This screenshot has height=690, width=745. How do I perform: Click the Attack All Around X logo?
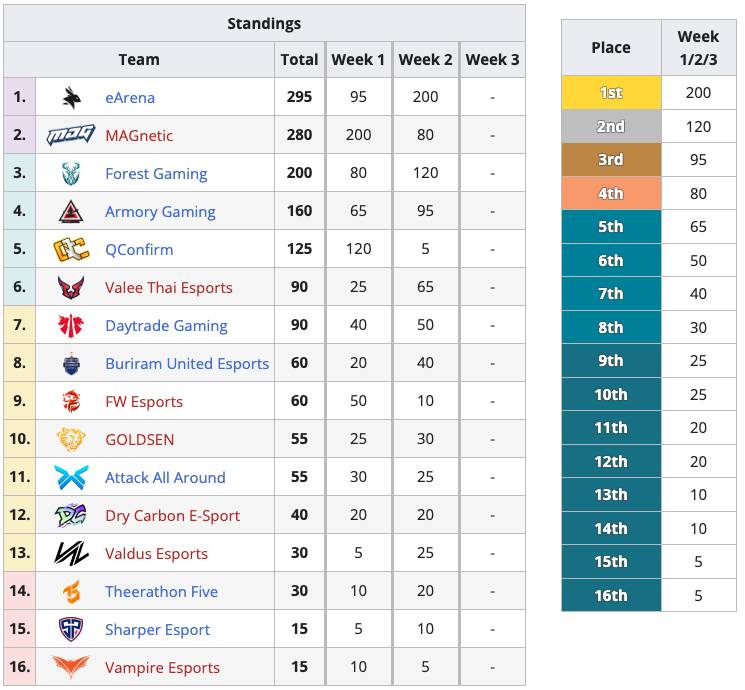(x=71, y=478)
